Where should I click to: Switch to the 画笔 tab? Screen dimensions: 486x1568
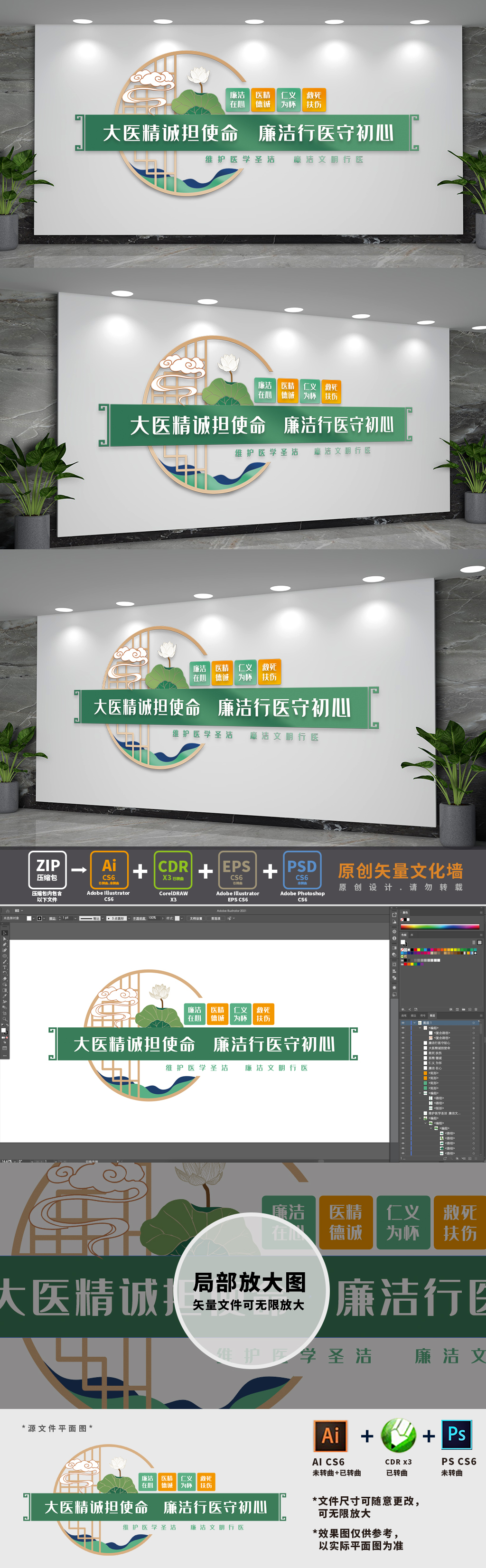(x=404, y=1016)
